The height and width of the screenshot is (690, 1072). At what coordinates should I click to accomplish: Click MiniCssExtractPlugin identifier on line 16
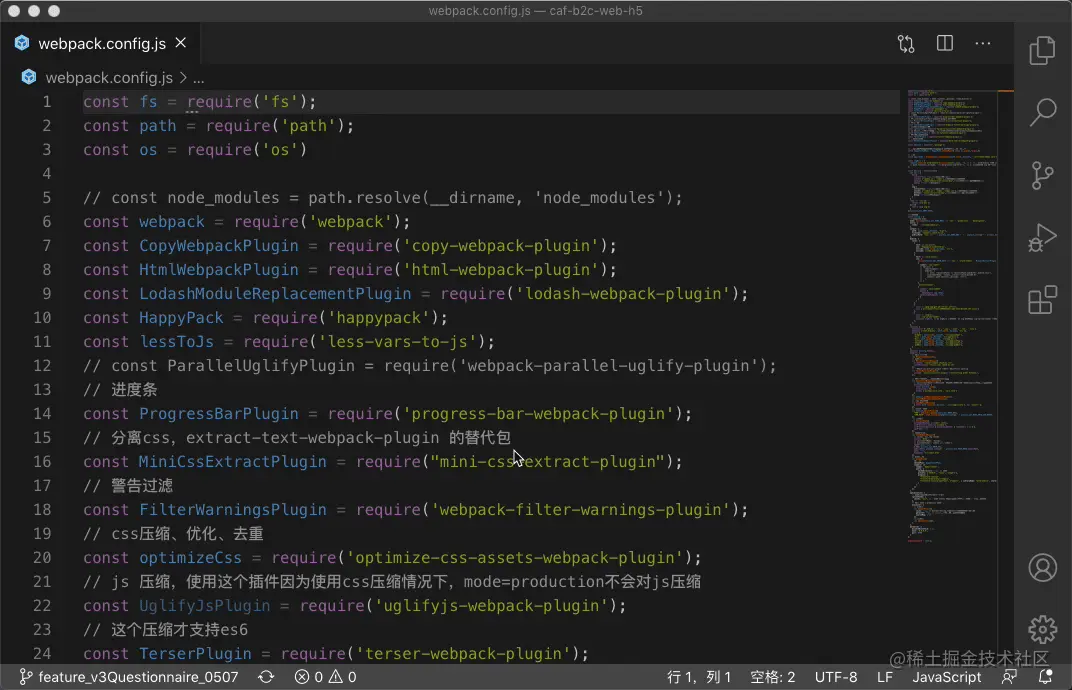(232, 462)
